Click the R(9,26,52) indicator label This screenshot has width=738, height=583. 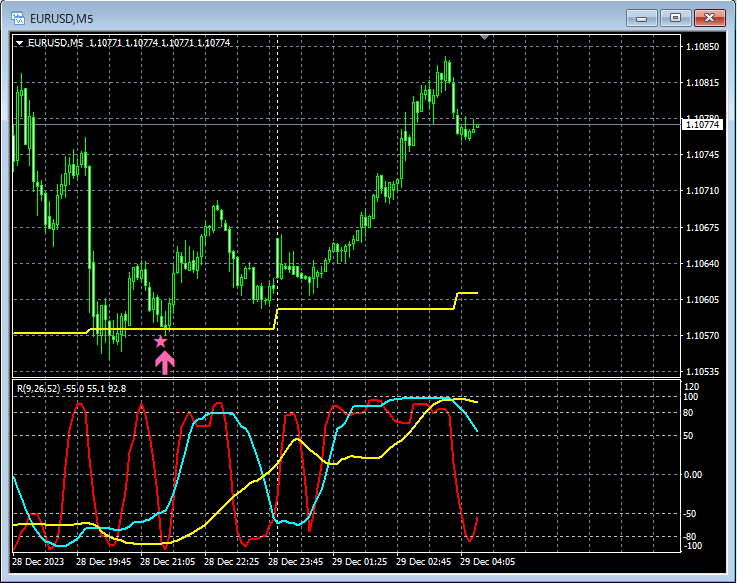pos(72,389)
